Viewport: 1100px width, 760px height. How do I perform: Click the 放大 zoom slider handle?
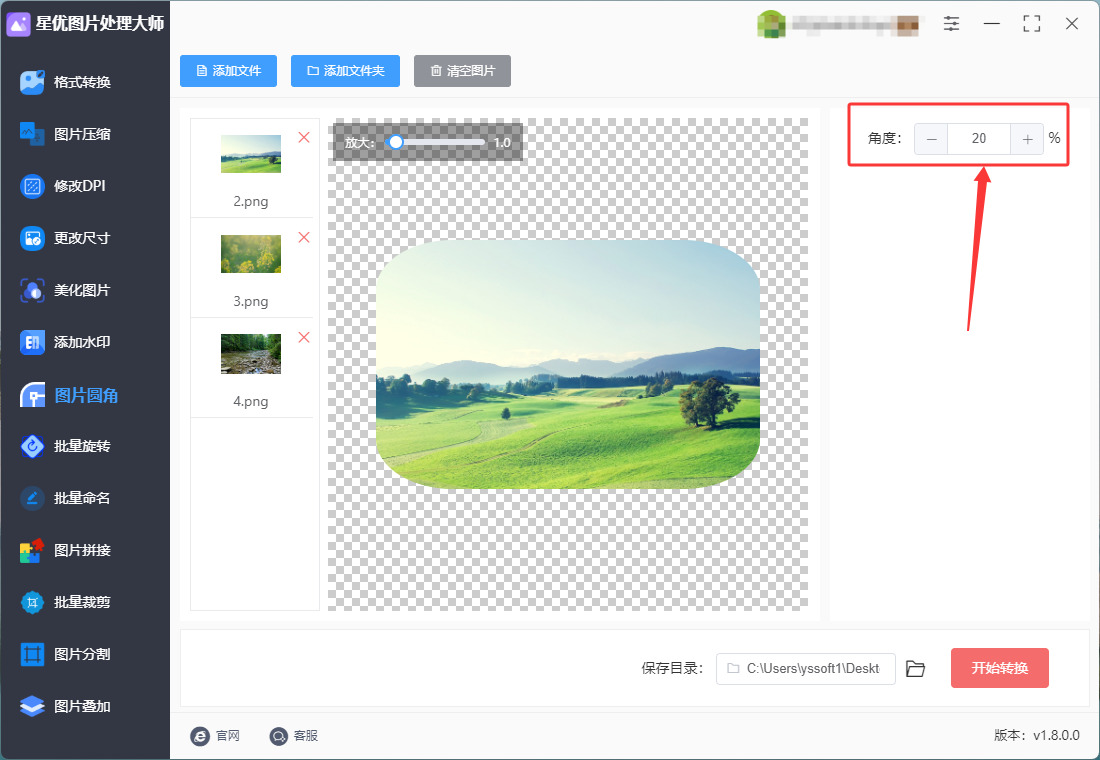pyautogui.click(x=396, y=142)
